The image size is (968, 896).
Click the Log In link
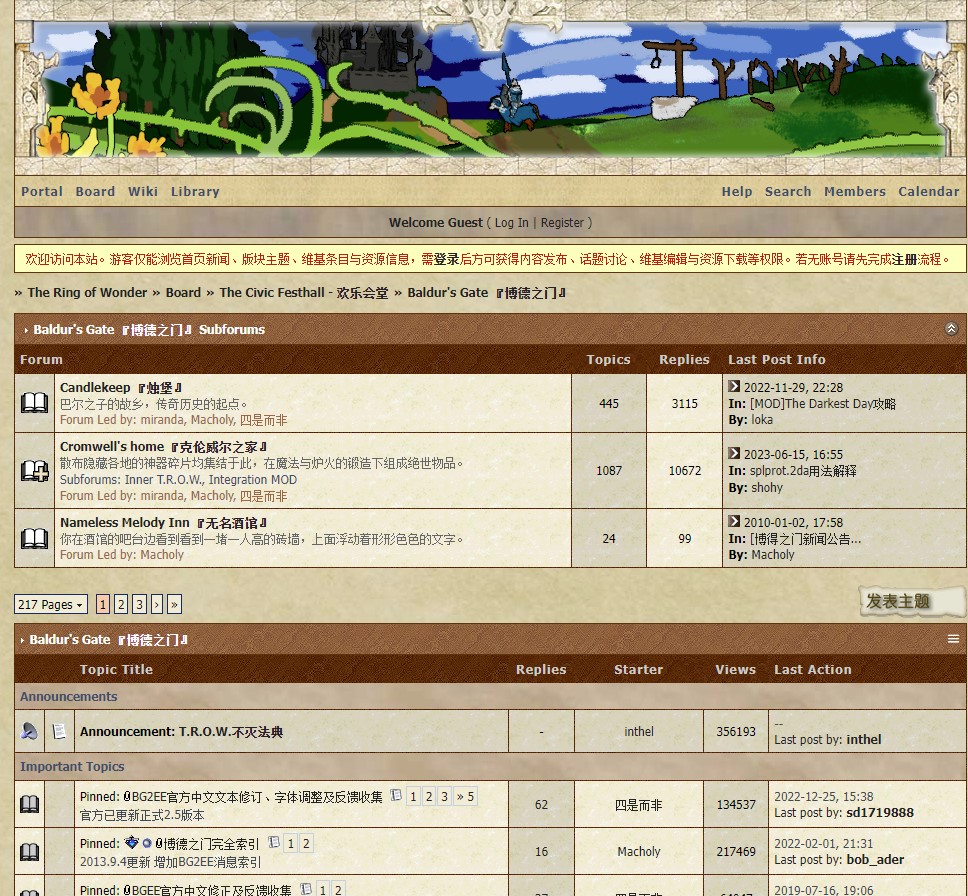[511, 223]
